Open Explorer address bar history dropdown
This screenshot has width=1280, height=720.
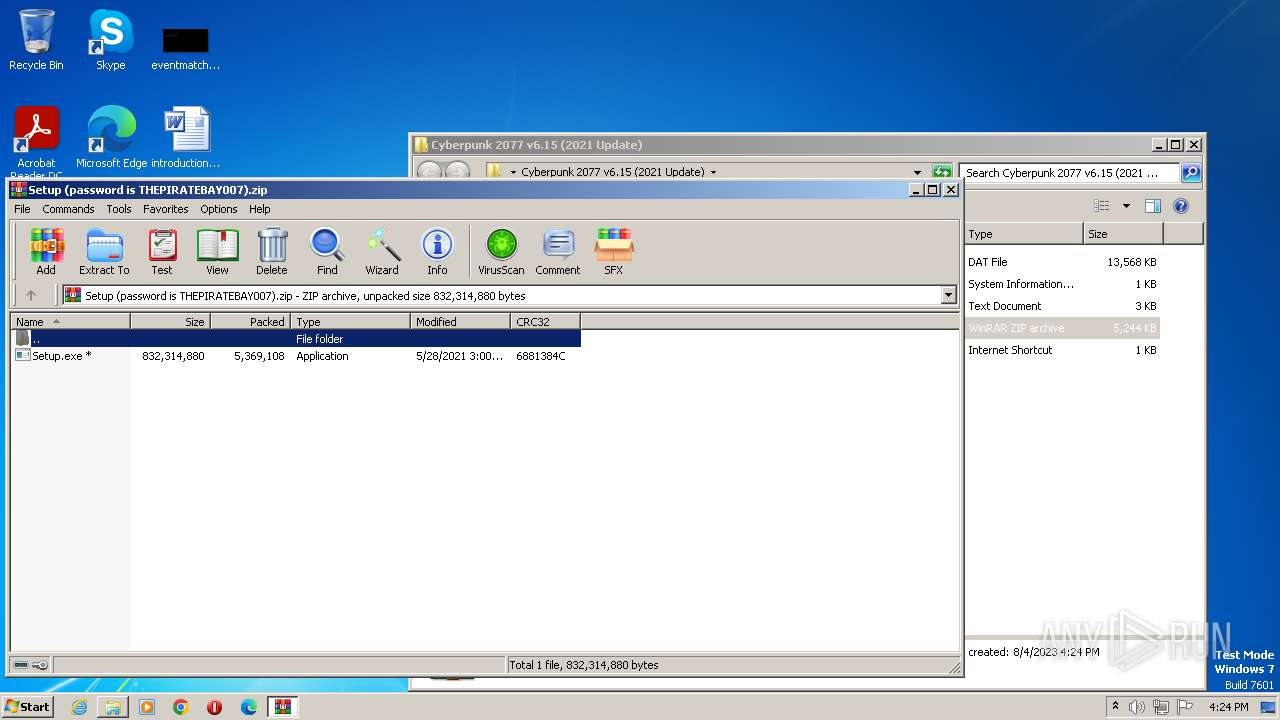tap(917, 172)
